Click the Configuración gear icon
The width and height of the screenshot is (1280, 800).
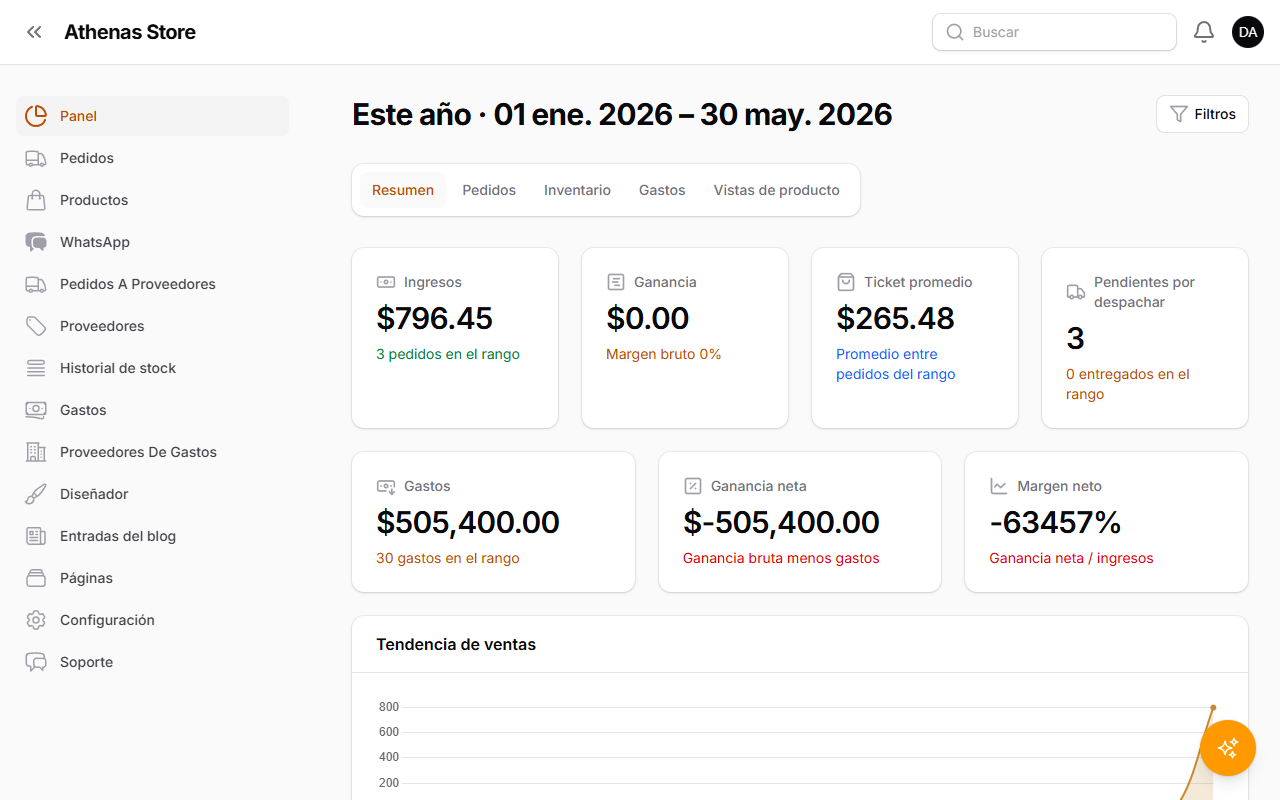click(36, 620)
